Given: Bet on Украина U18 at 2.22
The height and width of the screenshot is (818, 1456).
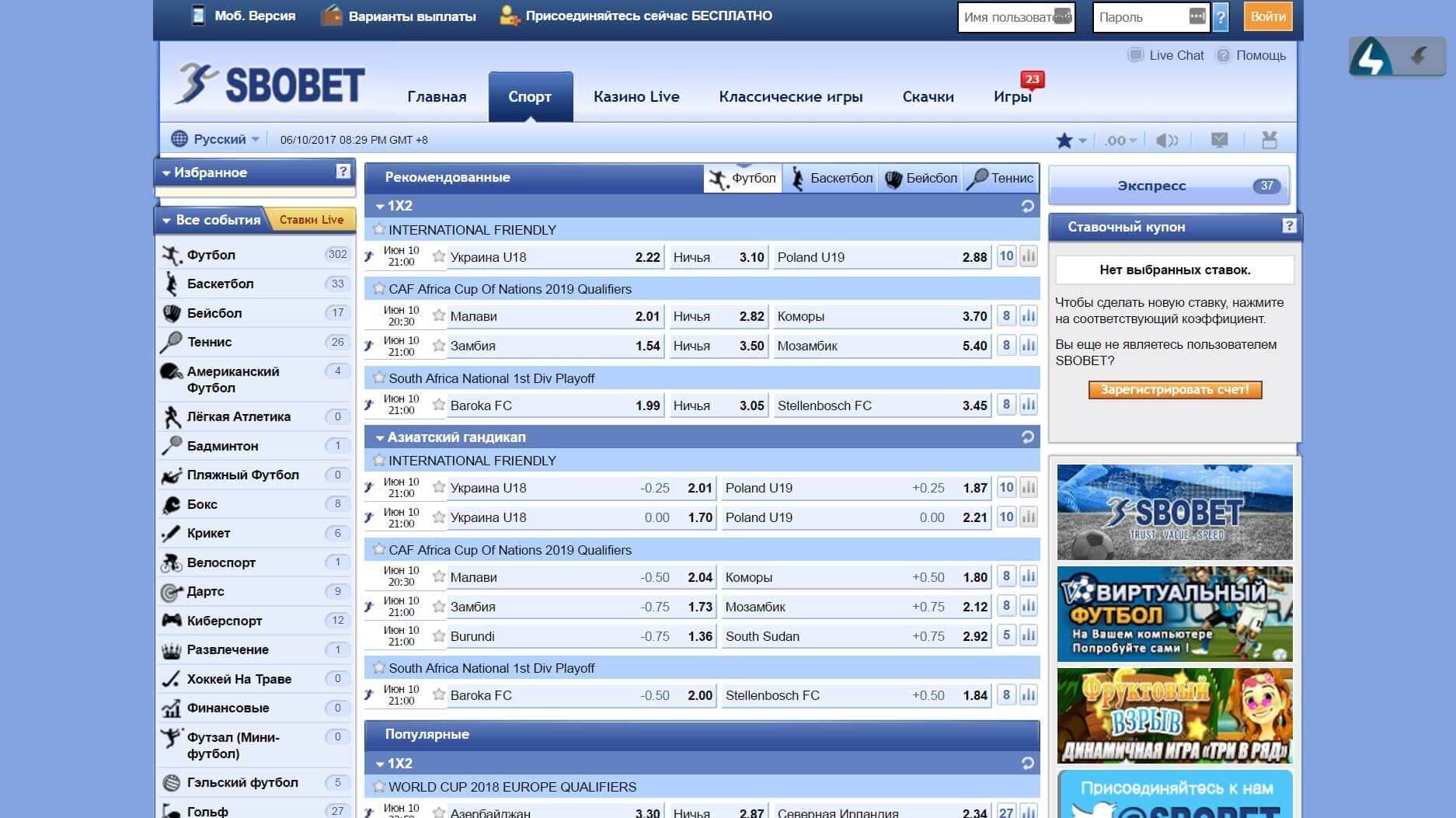Looking at the screenshot, I should pos(556,257).
